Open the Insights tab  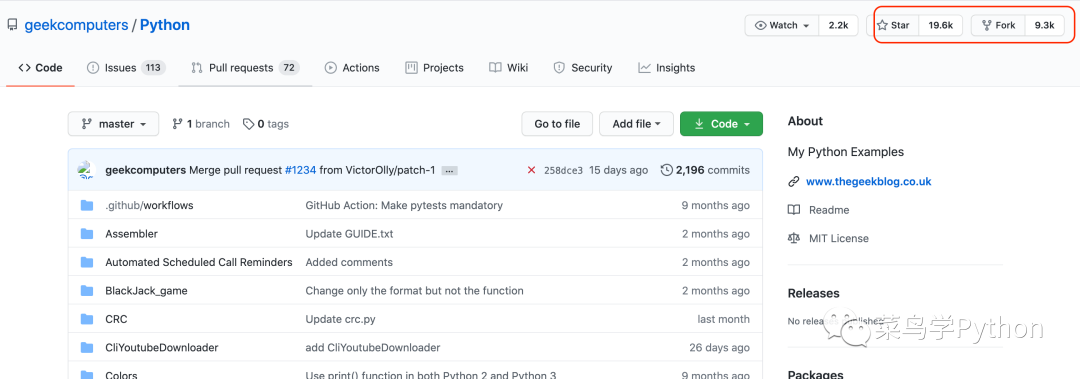667,68
